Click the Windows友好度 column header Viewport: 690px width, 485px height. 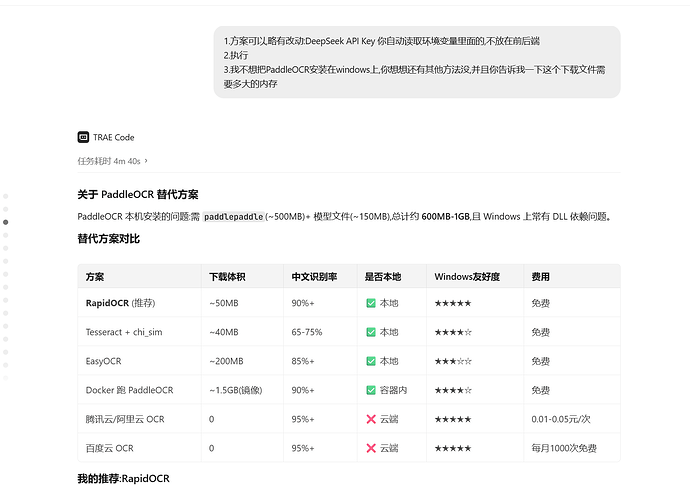pos(467,277)
